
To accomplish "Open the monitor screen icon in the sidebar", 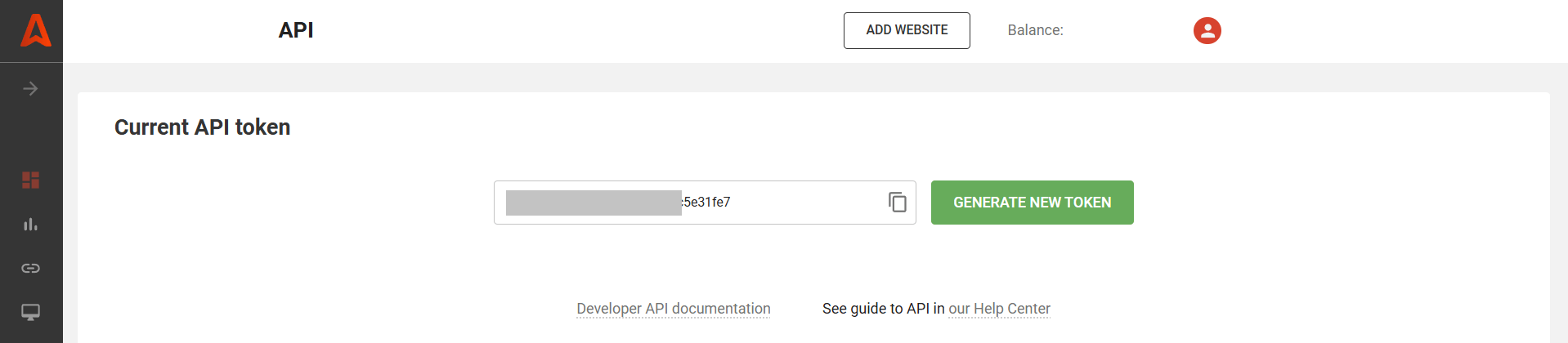I will (30, 312).
